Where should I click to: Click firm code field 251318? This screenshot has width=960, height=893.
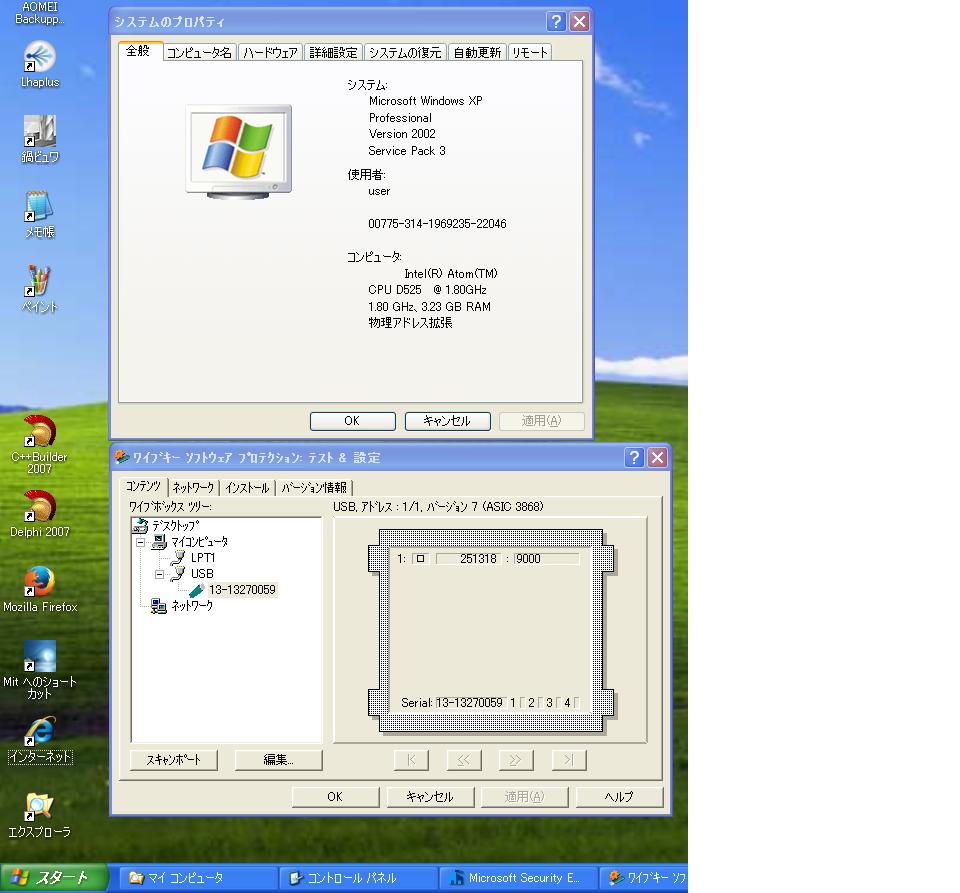point(468,559)
